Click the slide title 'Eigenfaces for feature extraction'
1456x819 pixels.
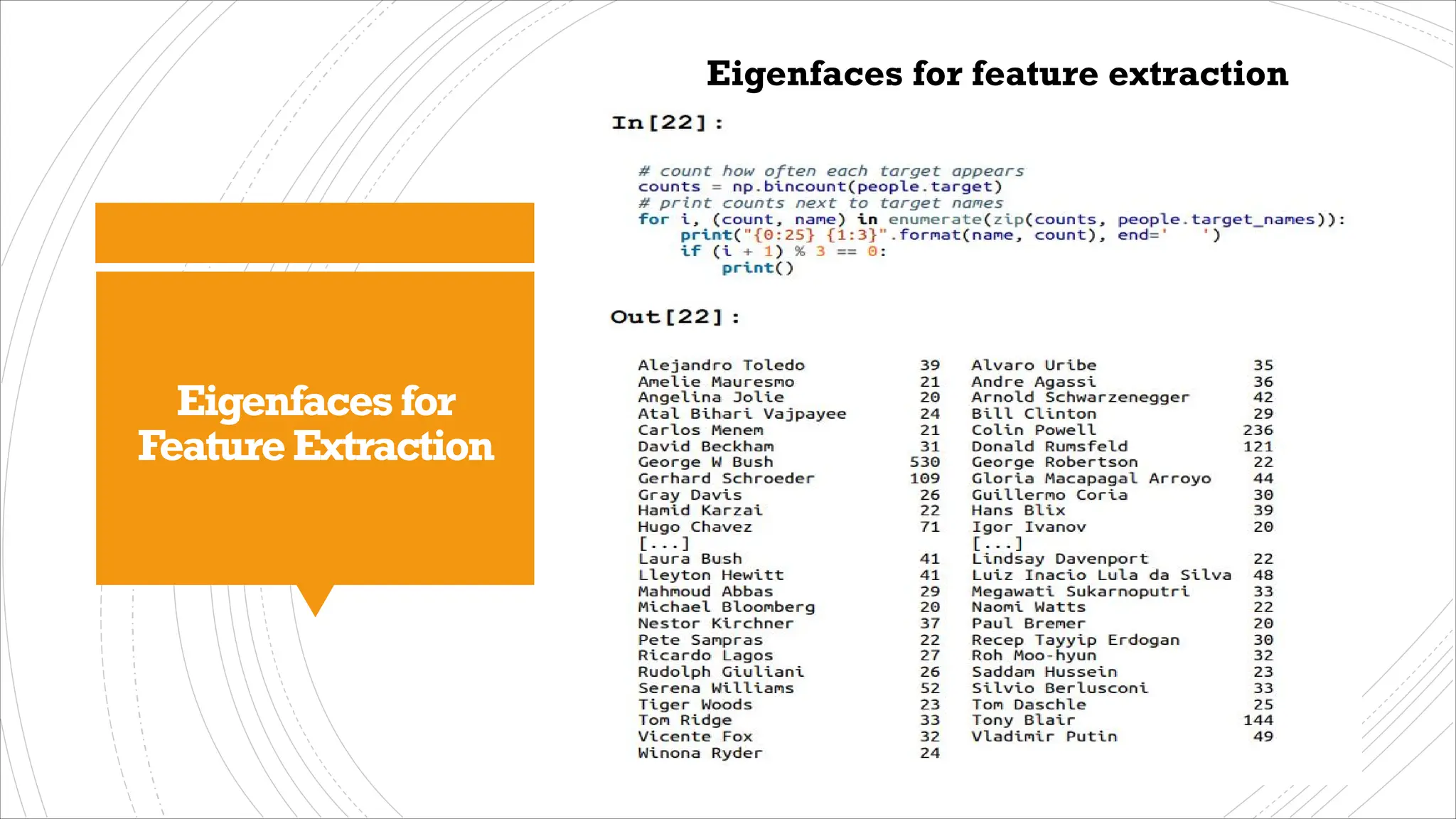[x=997, y=74]
